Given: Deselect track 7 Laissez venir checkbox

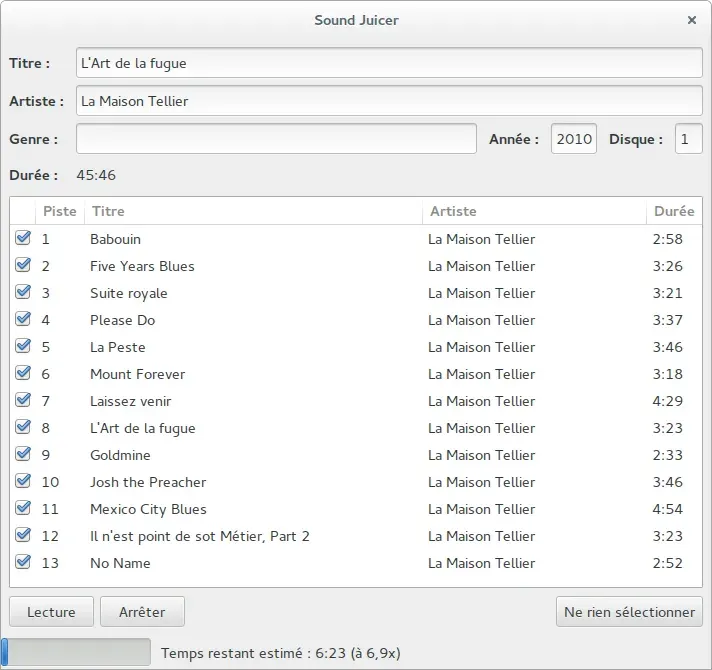Looking at the screenshot, I should (23, 400).
